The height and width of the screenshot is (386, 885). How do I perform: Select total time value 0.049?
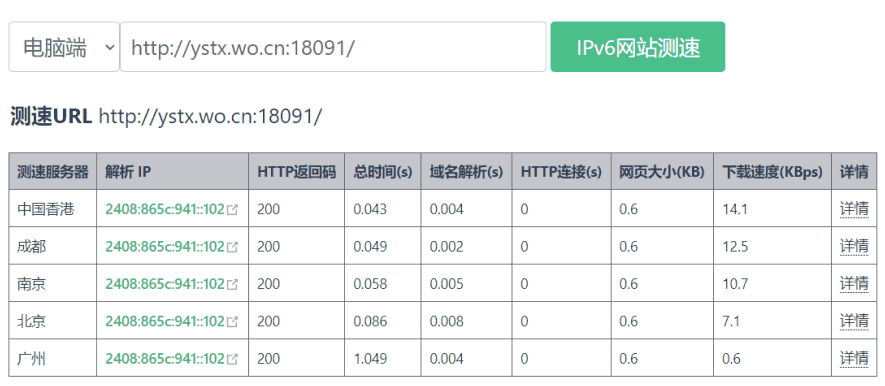pyautogui.click(x=370, y=247)
